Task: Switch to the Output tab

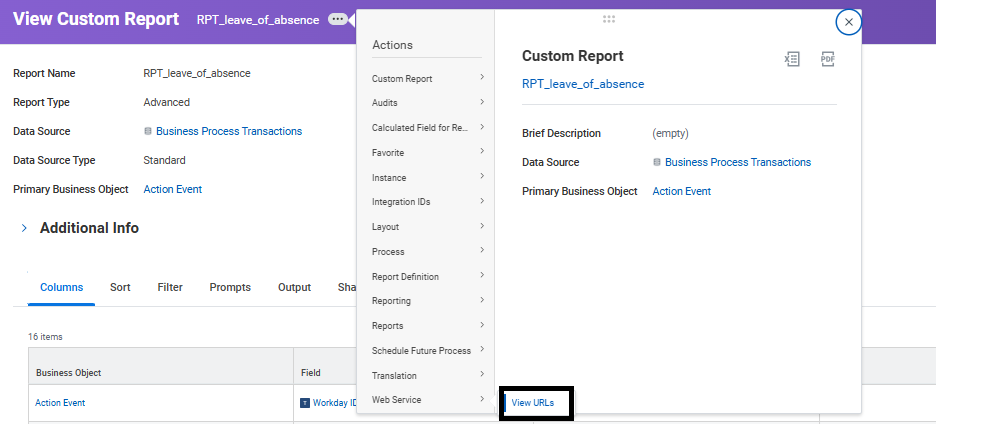Action: coord(294,287)
